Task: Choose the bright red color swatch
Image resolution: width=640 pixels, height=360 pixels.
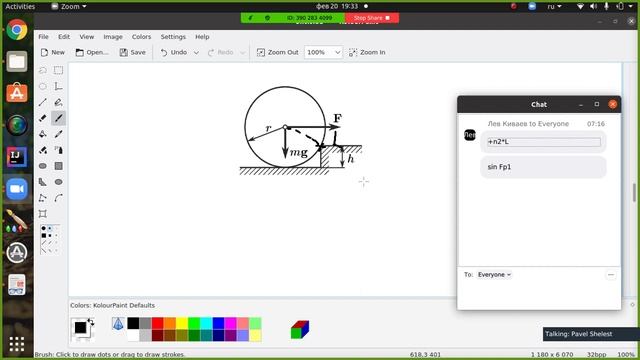Action: [158, 323]
